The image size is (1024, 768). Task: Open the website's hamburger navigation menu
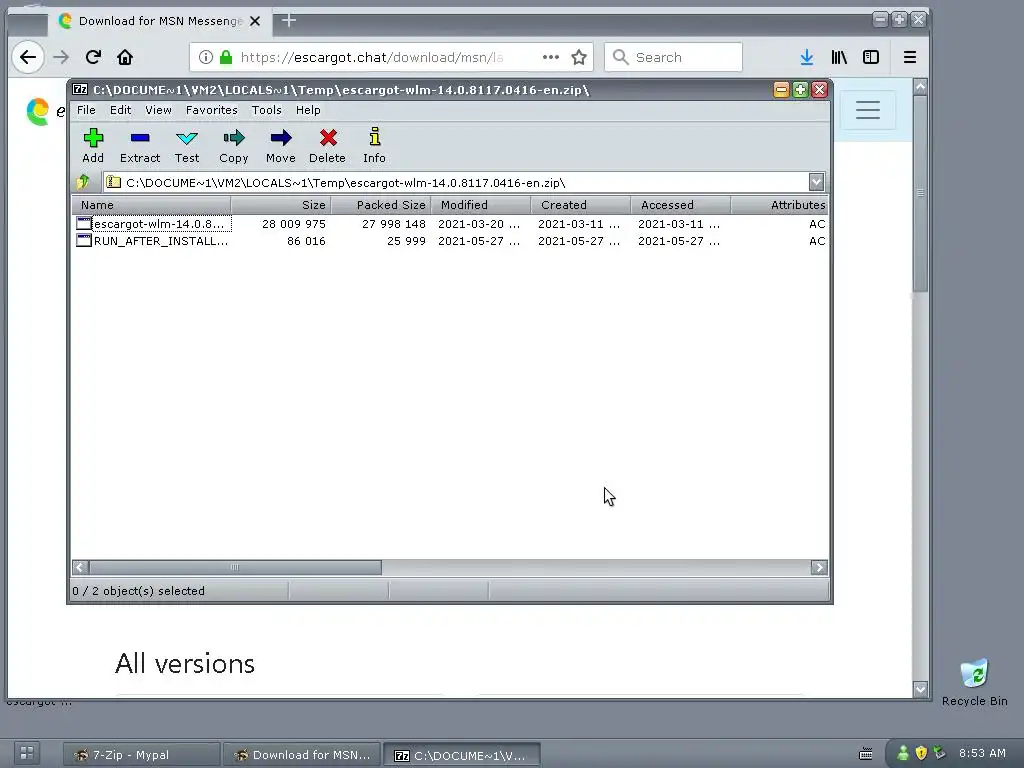(x=868, y=110)
